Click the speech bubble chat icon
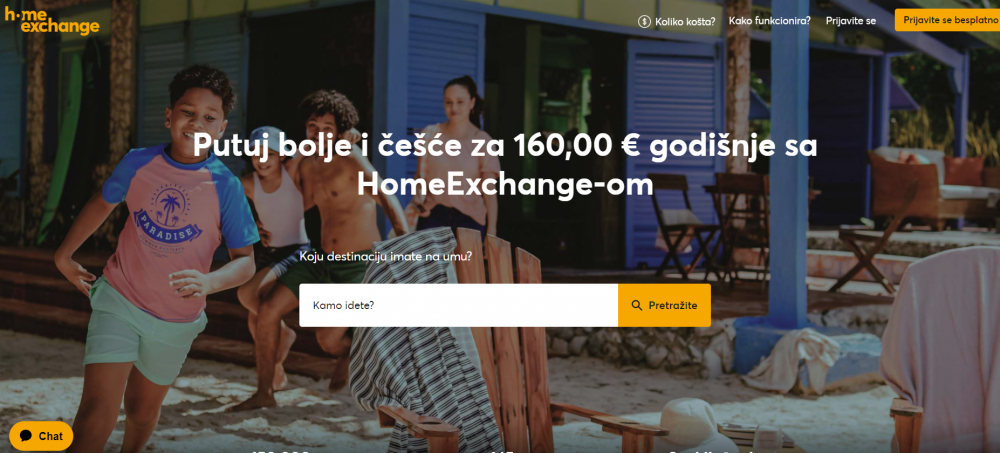This screenshot has width=1000, height=453. [26, 436]
